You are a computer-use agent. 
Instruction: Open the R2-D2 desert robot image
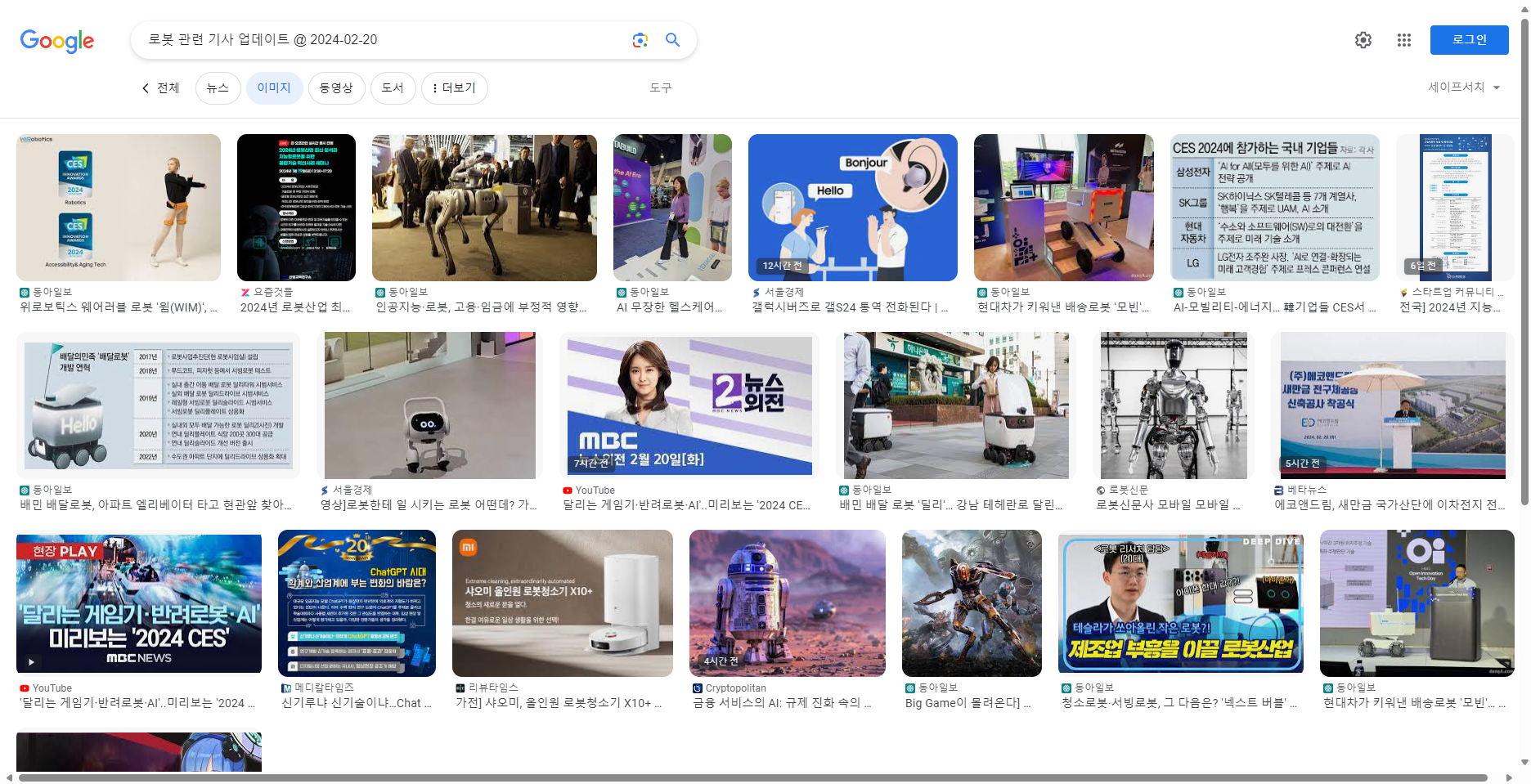pyautogui.click(x=788, y=603)
